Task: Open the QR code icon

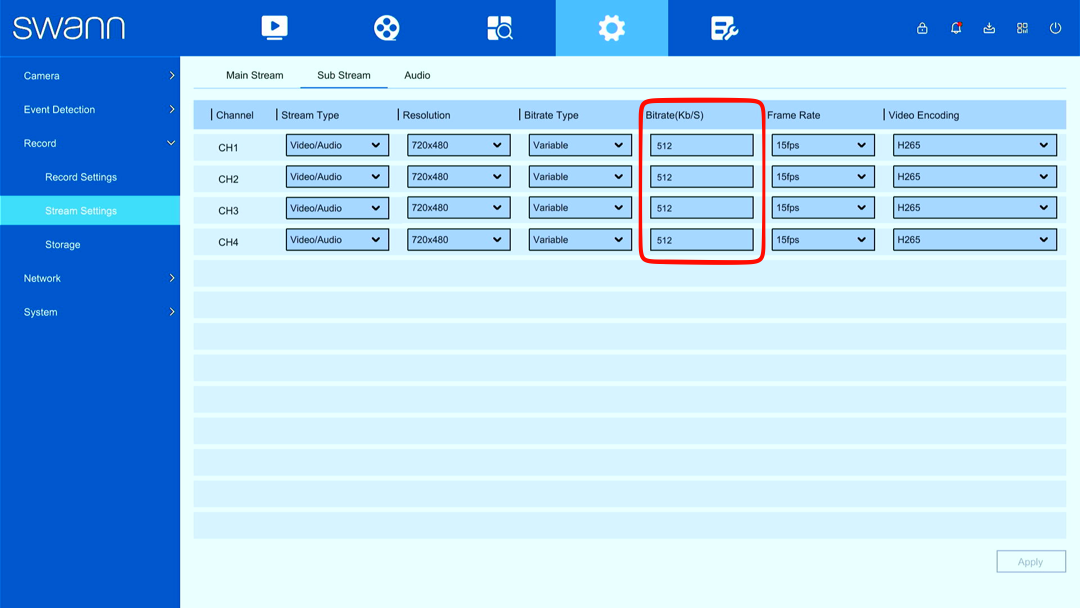Action: pos(1022,28)
